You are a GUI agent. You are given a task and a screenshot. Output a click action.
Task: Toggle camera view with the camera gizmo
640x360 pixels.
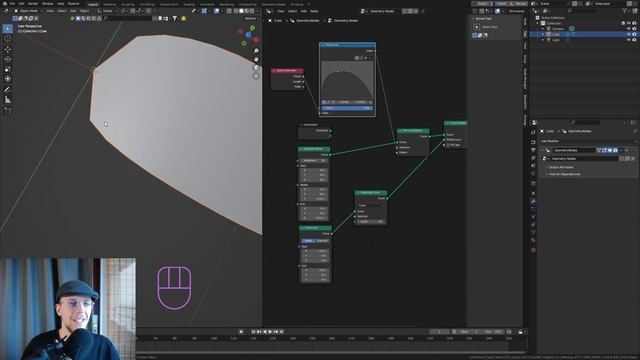tap(256, 67)
